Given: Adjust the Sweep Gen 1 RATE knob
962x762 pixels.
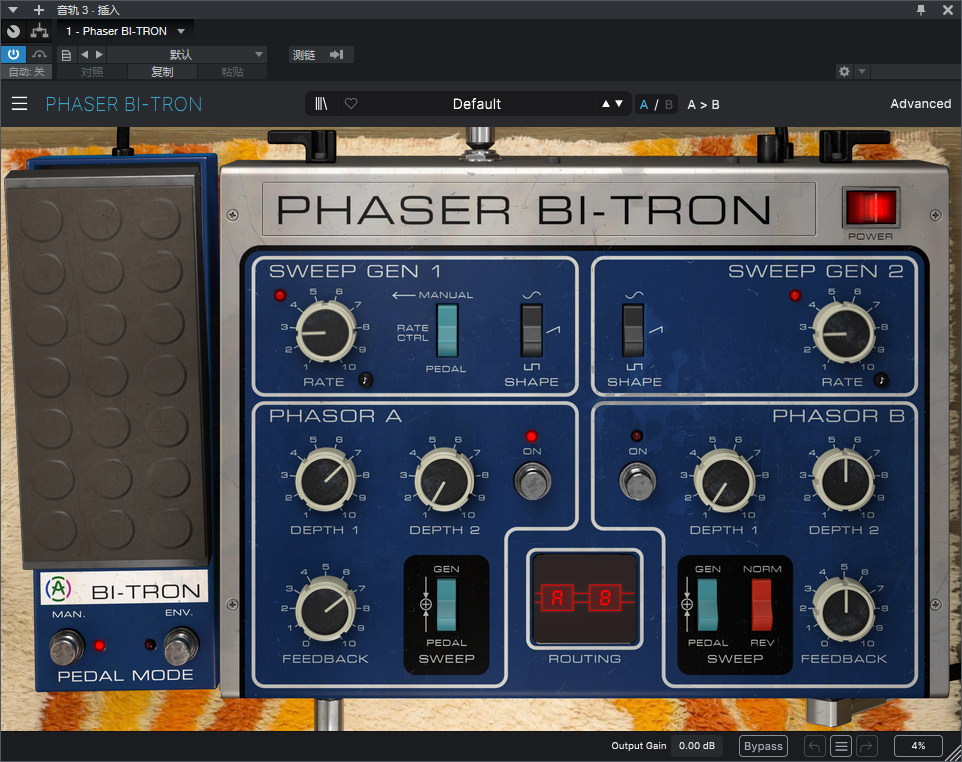Looking at the screenshot, I should tap(326, 332).
